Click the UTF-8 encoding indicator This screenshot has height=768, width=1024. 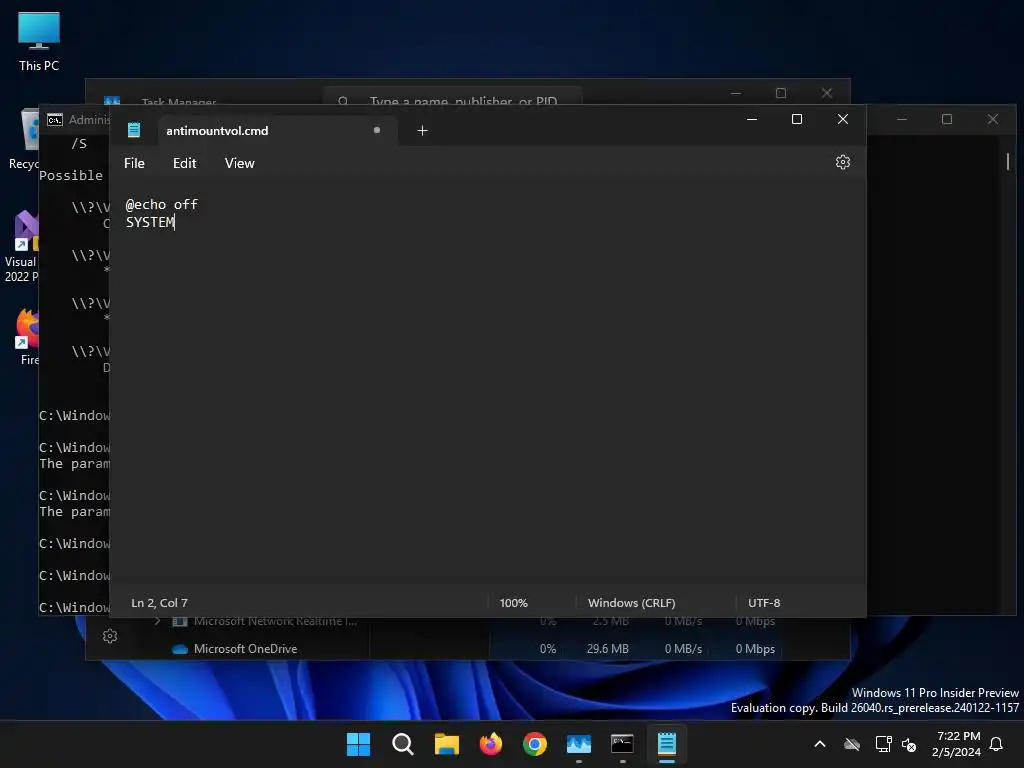[x=764, y=603]
